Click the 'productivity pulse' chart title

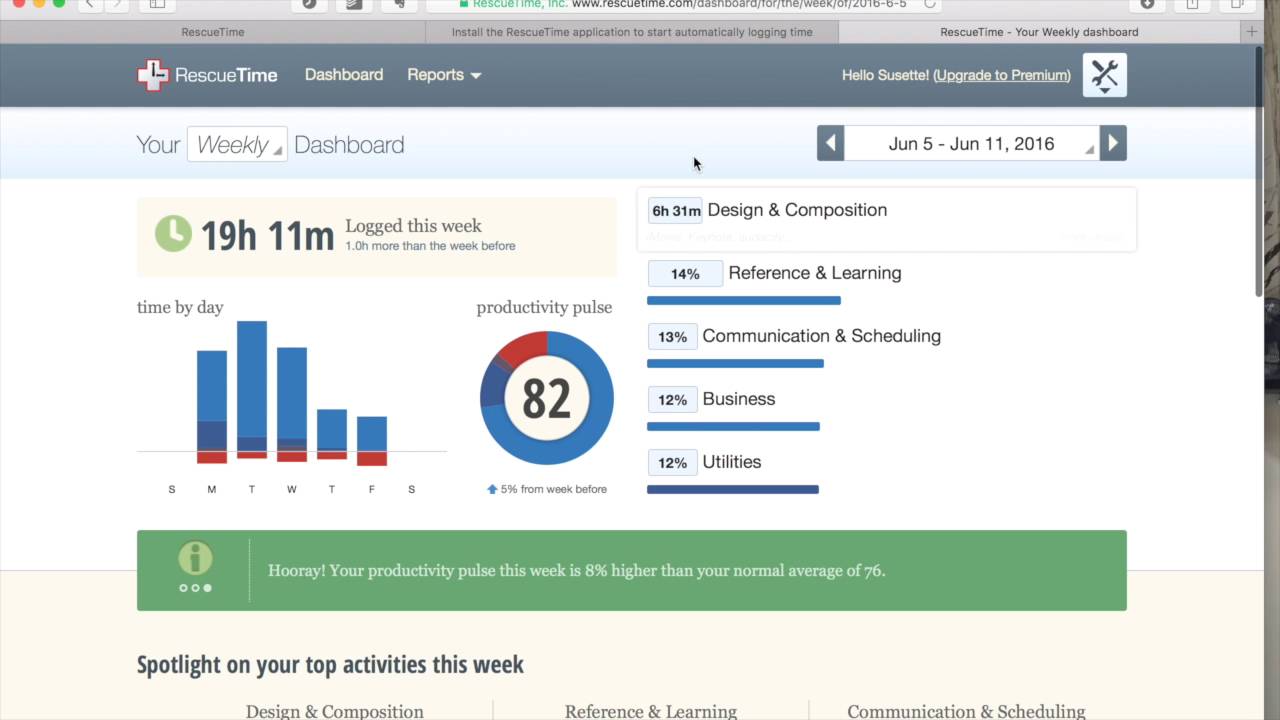tap(544, 307)
